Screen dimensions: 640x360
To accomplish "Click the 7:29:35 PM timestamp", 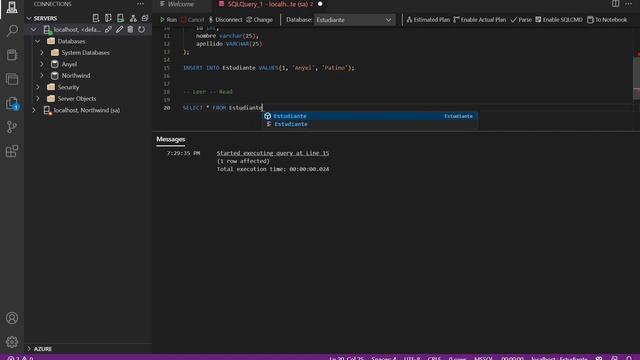I will pyautogui.click(x=183, y=153).
